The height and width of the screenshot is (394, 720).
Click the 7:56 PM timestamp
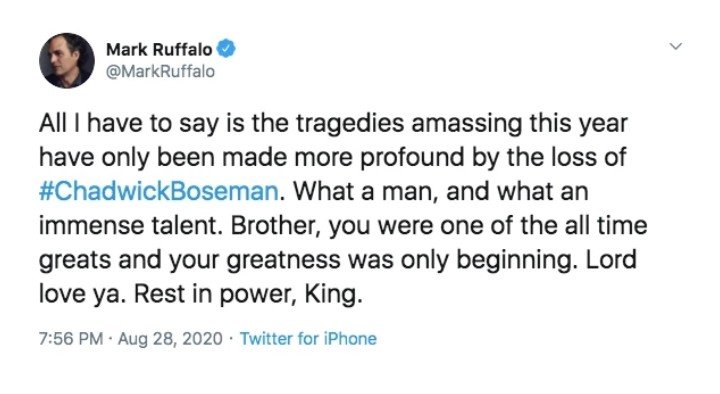[71, 339]
